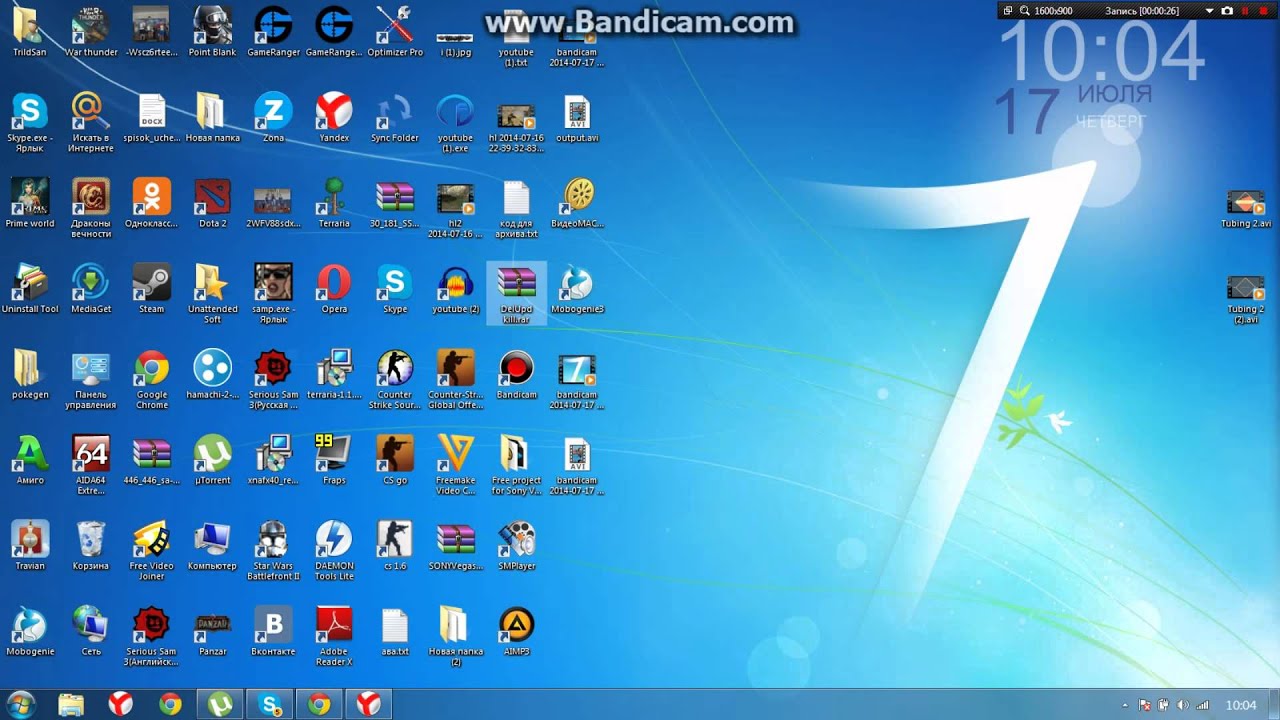Take a screenshot with Bandicam camera icon
Screen dimensions: 1280x720
pyautogui.click(x=1227, y=10)
